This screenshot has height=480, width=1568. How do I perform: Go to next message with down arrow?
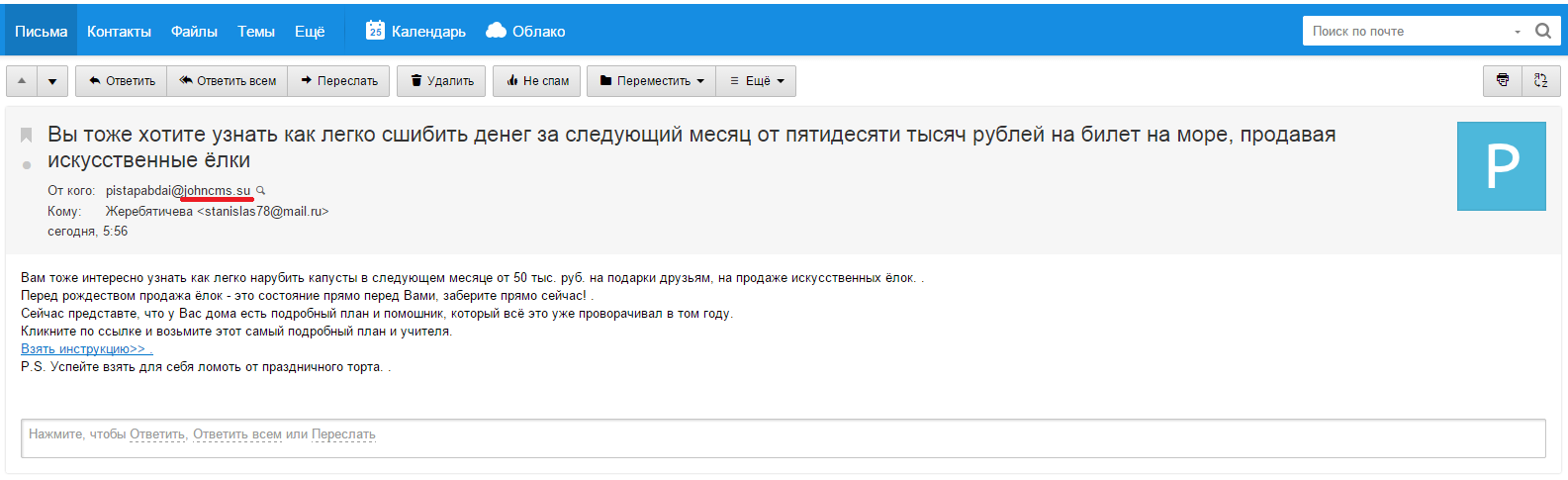pos(52,81)
